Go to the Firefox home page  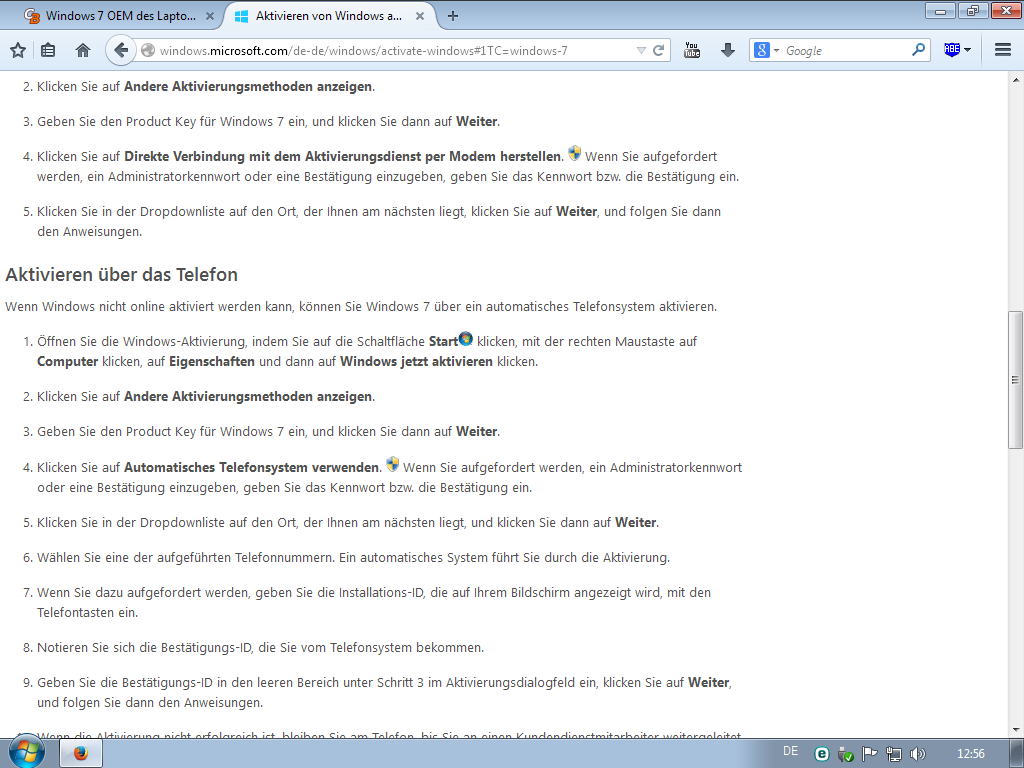coord(82,50)
